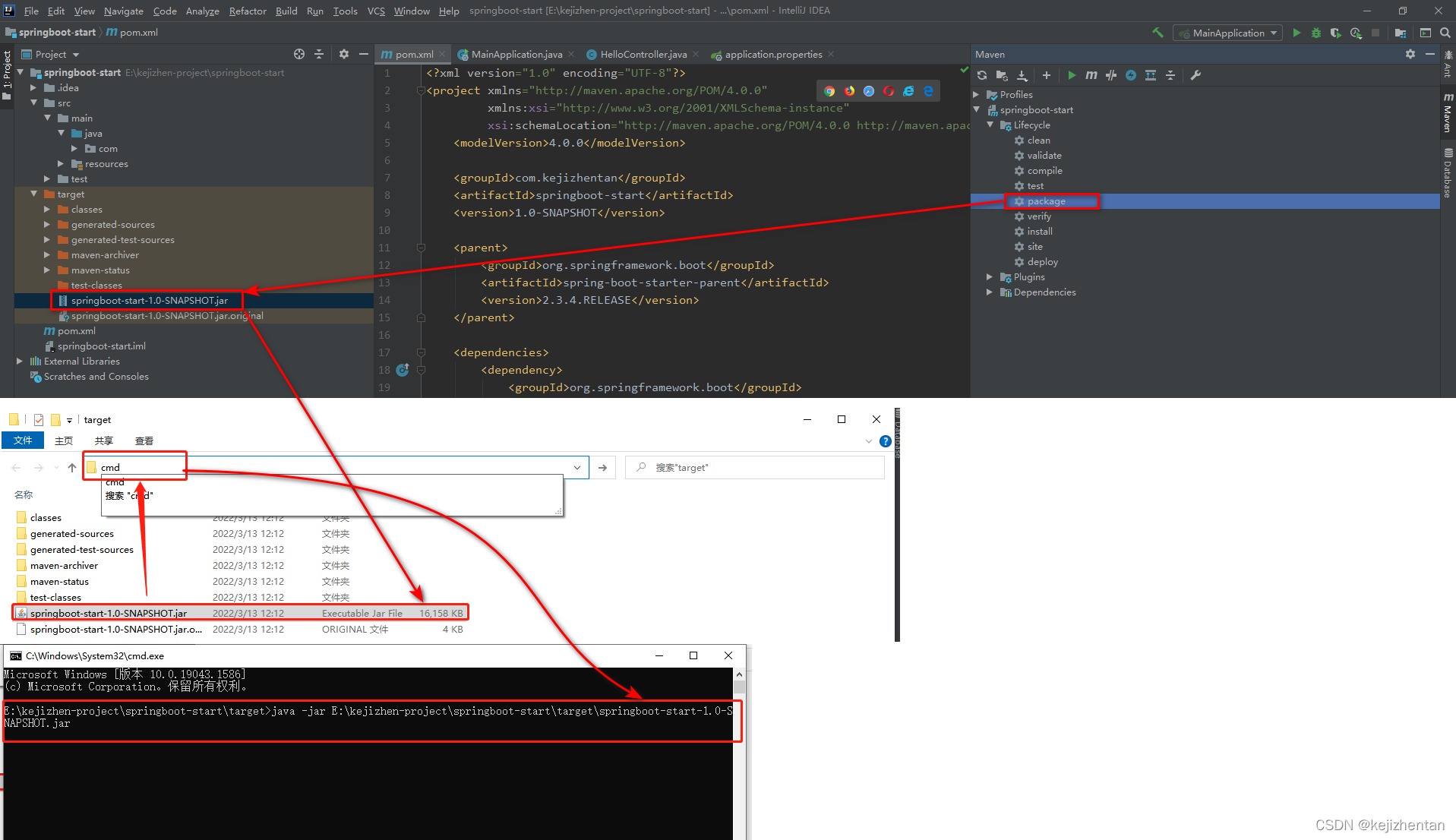Open the Explorer 文件 ribbon tab
Image resolution: width=1456 pixels, height=840 pixels.
tap(23, 441)
